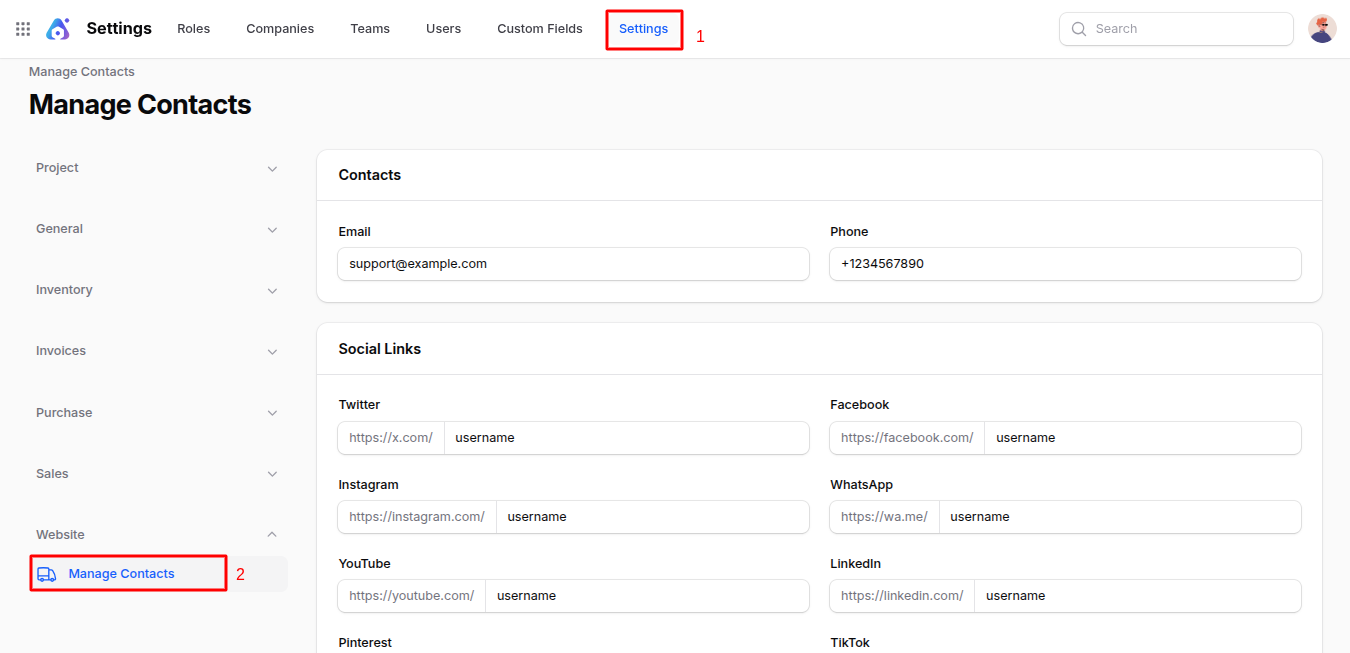Open the apps grid icon
The height and width of the screenshot is (653, 1350).
(22, 28)
